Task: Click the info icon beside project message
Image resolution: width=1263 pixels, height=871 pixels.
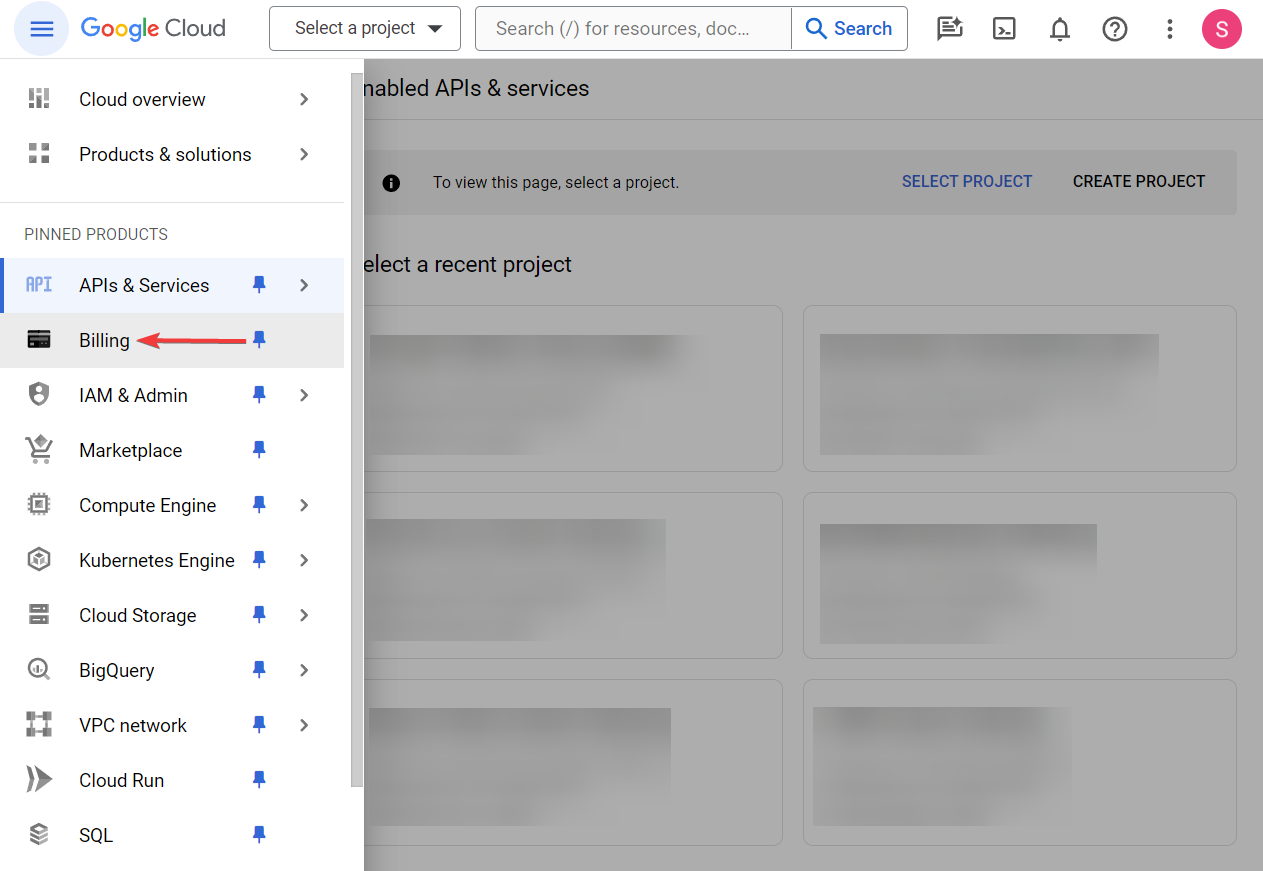Action: coord(391,183)
